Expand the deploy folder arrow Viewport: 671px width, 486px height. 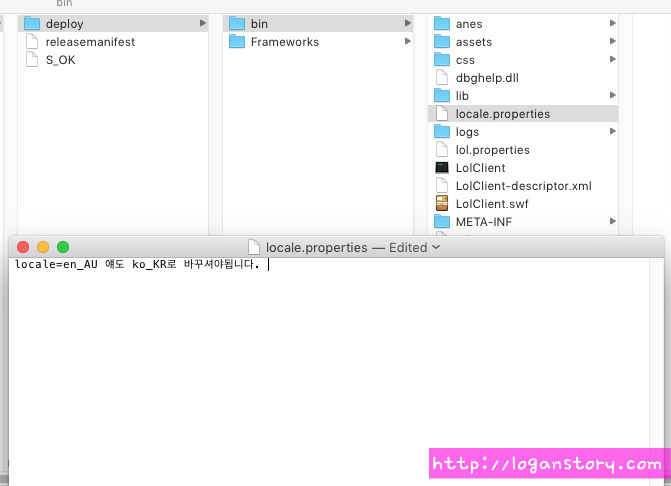pos(203,23)
